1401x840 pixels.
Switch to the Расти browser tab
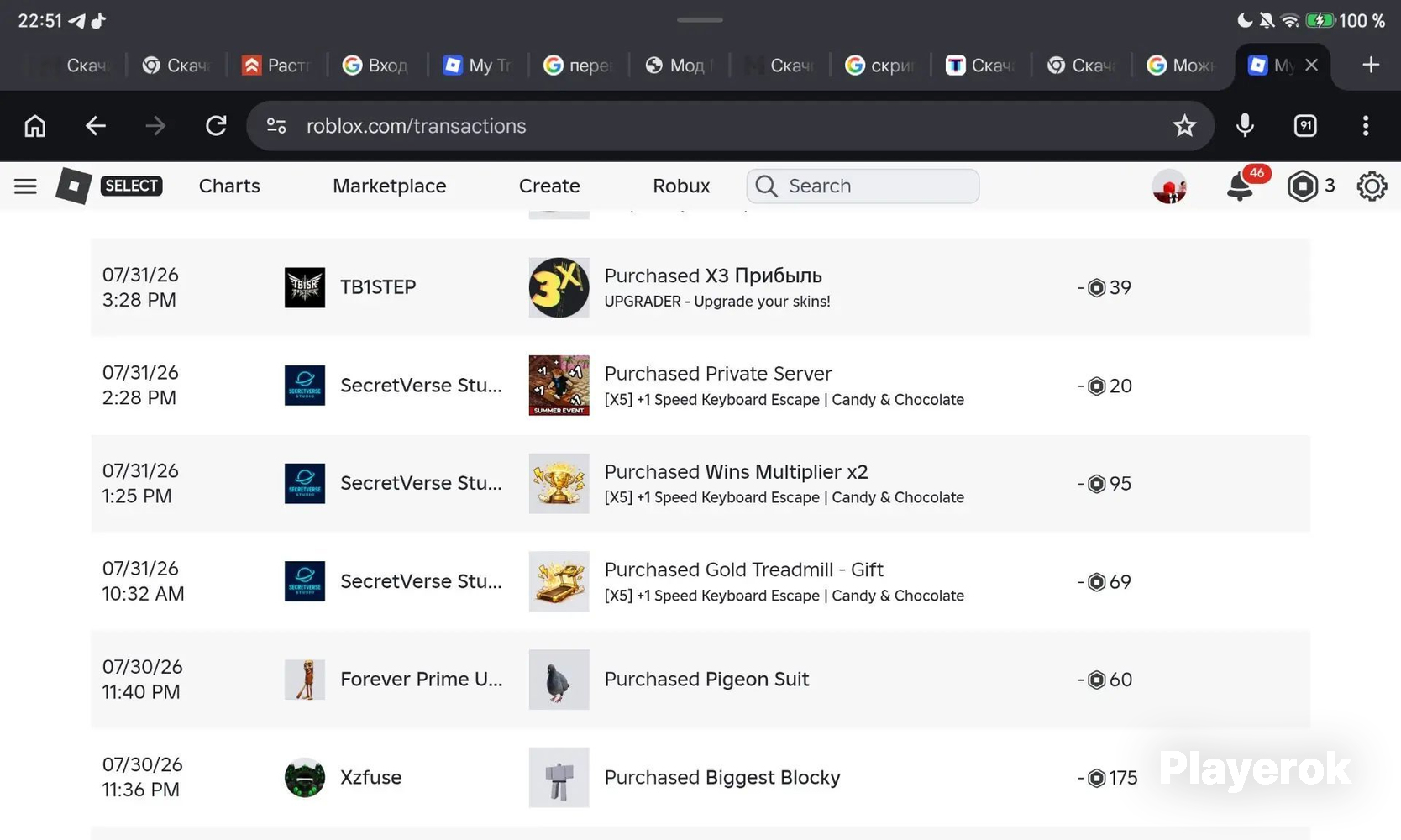[x=276, y=65]
